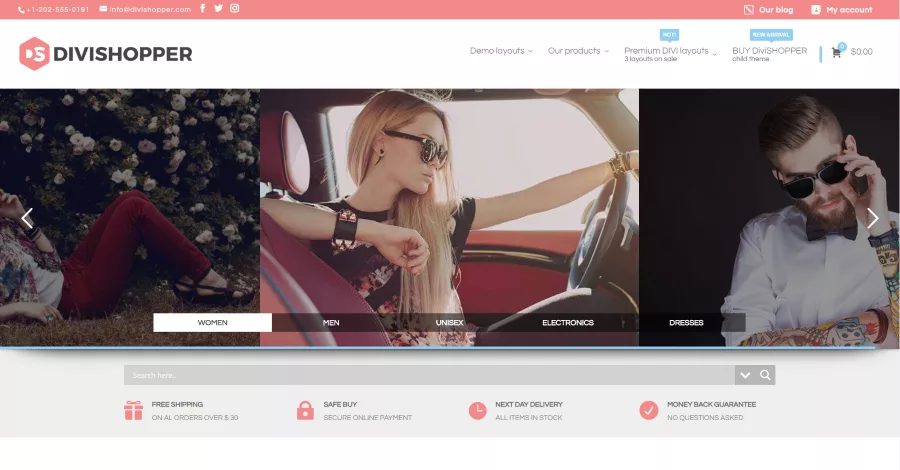The width and height of the screenshot is (900, 470).
Task: Click the $0.00 cart total
Action: [x=861, y=52]
